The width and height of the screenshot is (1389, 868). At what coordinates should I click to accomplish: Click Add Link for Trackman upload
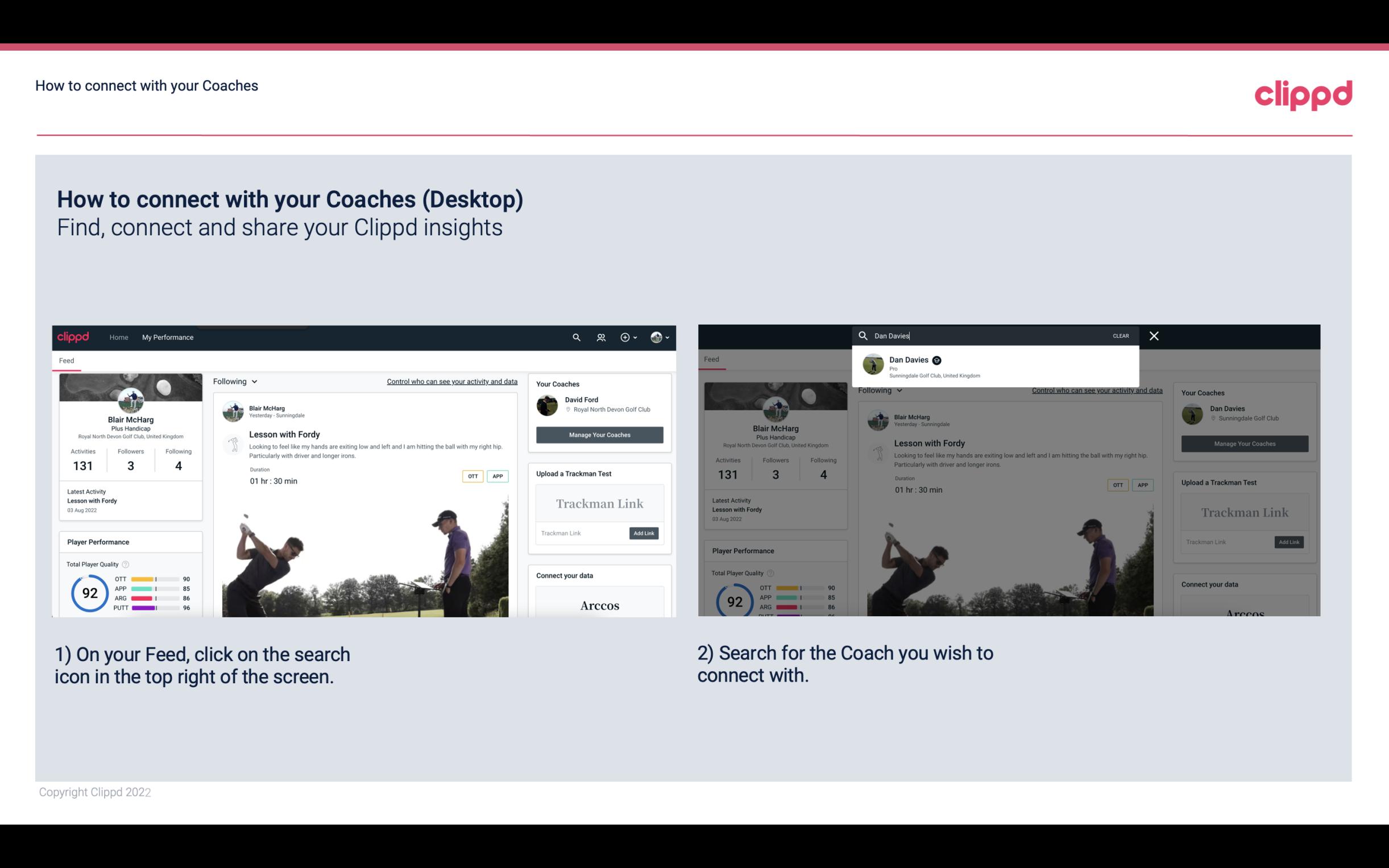coord(644,532)
